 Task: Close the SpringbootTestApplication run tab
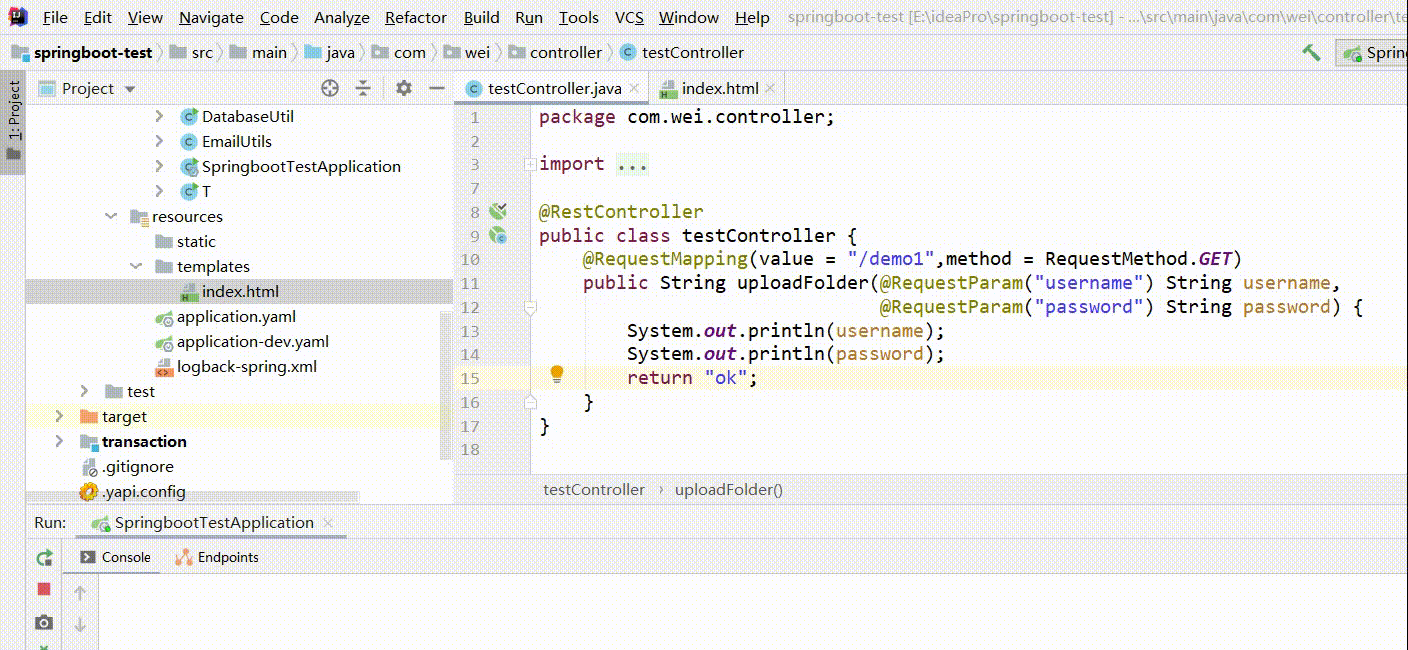[329, 522]
